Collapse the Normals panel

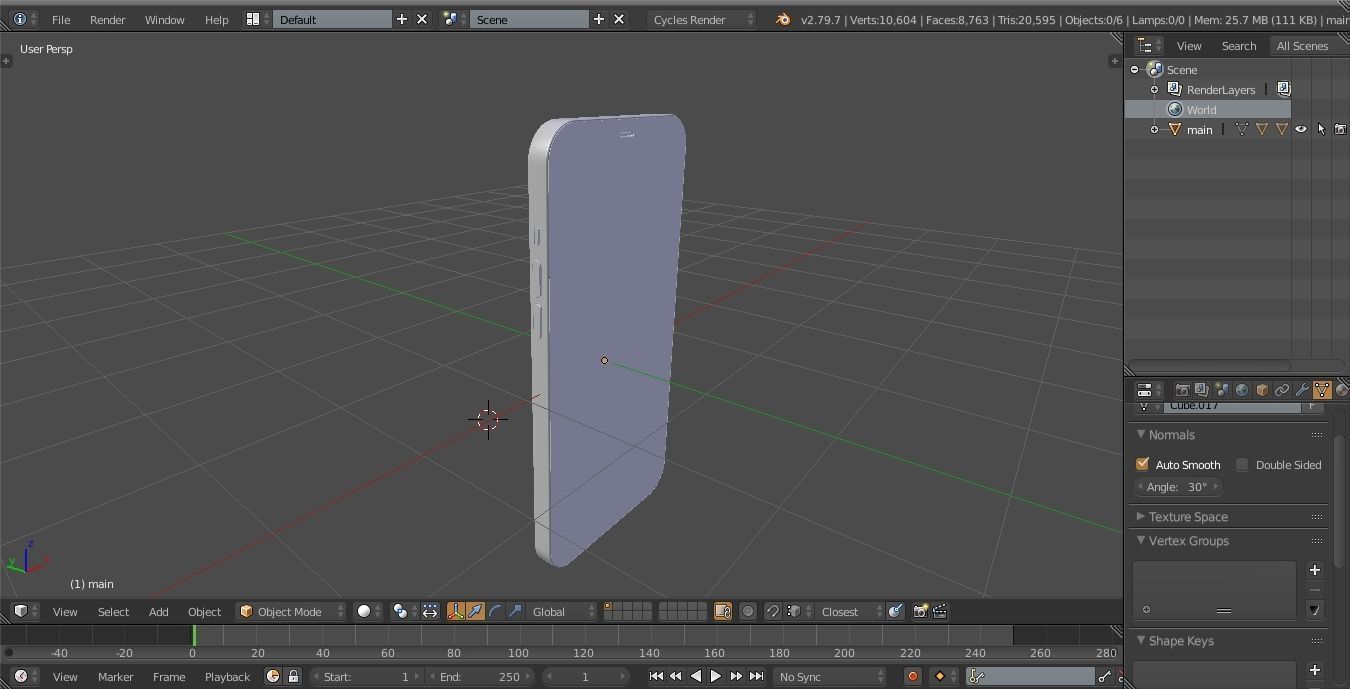1141,435
